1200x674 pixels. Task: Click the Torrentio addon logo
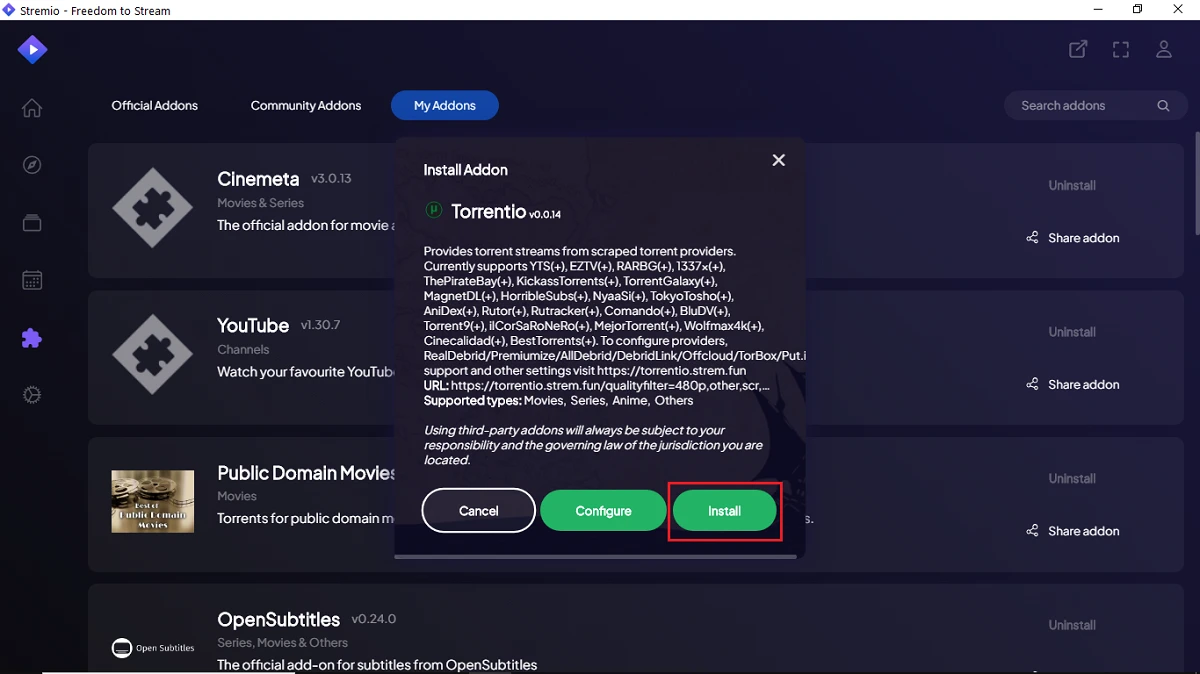[433, 210]
